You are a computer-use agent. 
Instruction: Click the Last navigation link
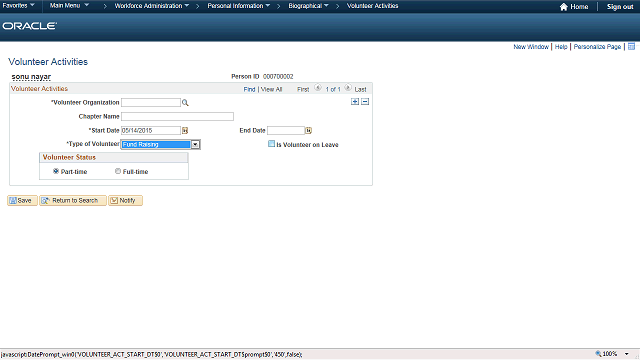point(360,89)
